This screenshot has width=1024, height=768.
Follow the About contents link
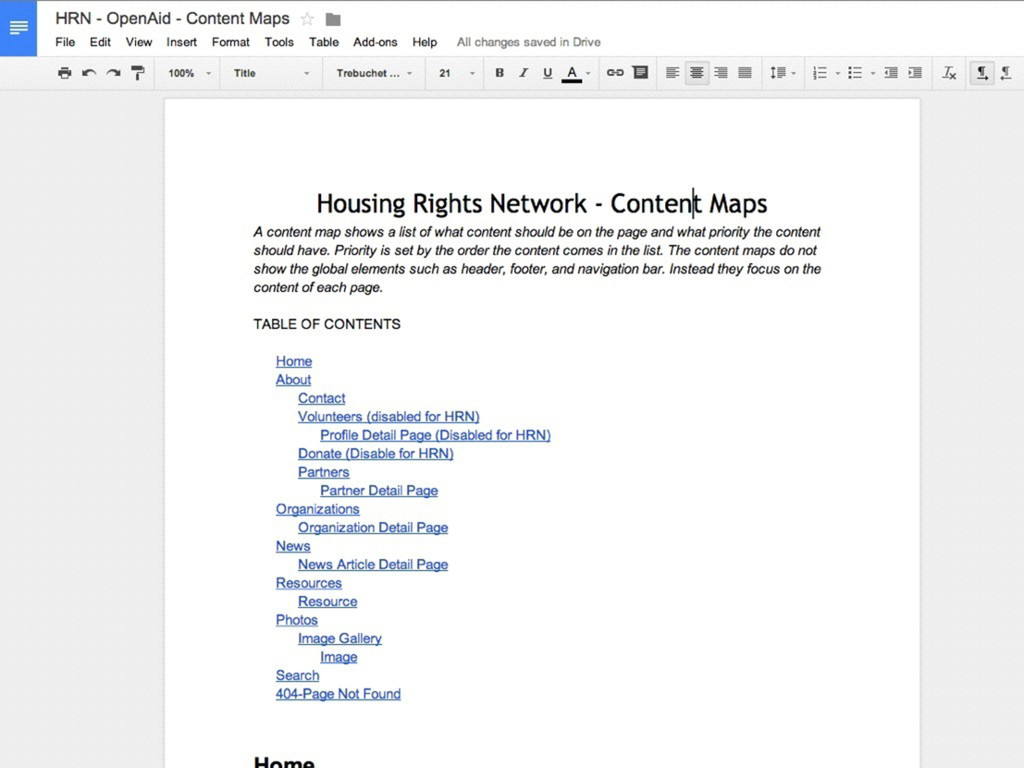pyautogui.click(x=293, y=379)
